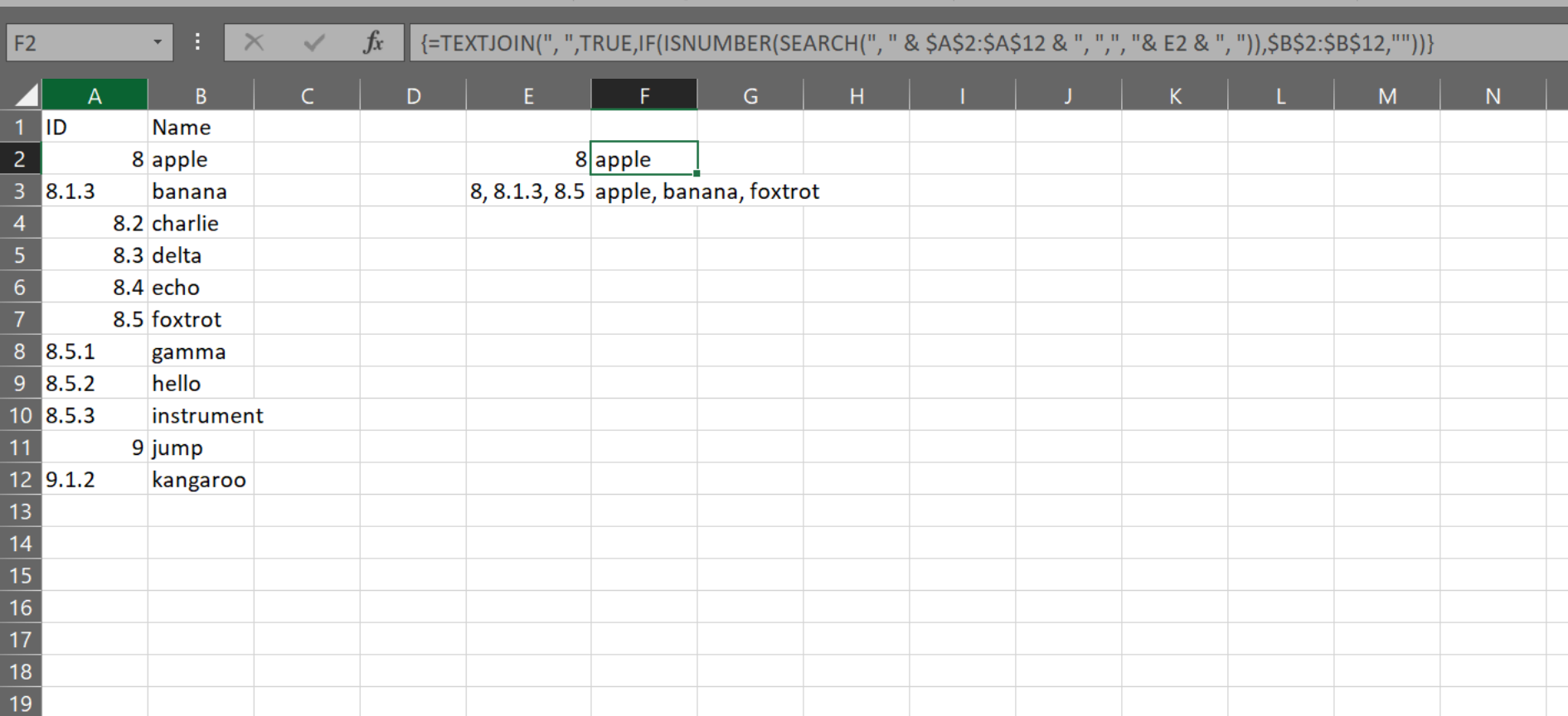This screenshot has height=716, width=1568.
Task: Click cell A7 with ID 8.5
Action: tap(95, 319)
